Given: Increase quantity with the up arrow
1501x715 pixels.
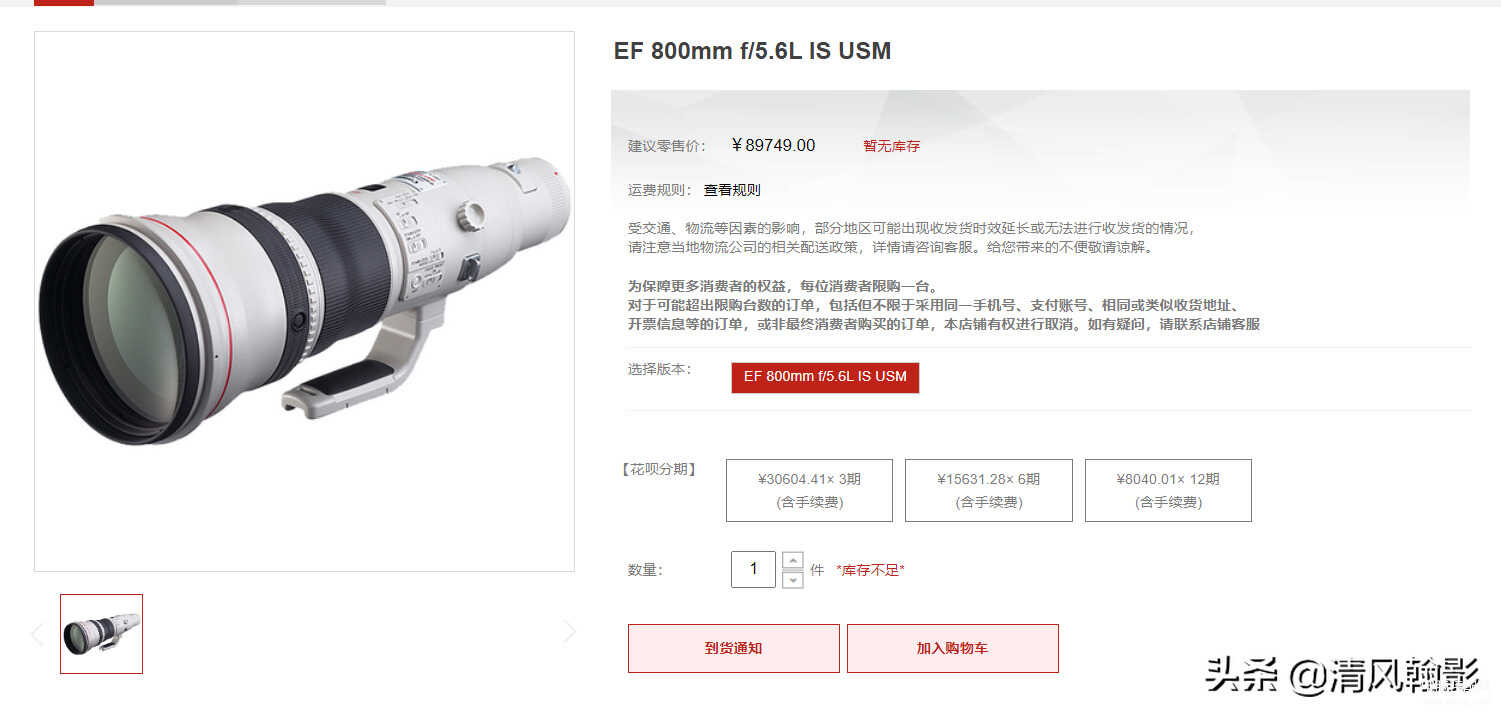Looking at the screenshot, I should [x=792, y=561].
